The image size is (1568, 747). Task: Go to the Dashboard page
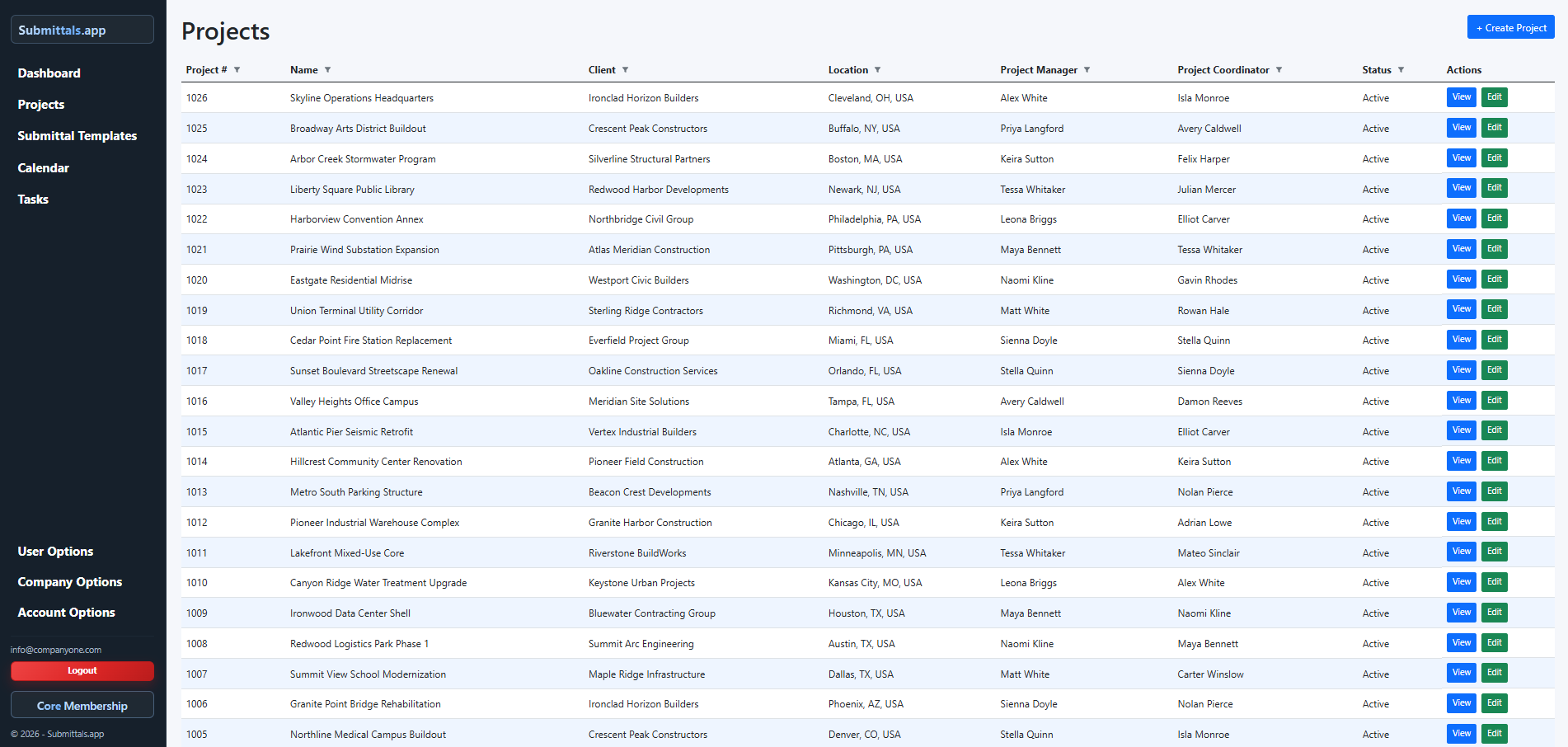point(49,73)
